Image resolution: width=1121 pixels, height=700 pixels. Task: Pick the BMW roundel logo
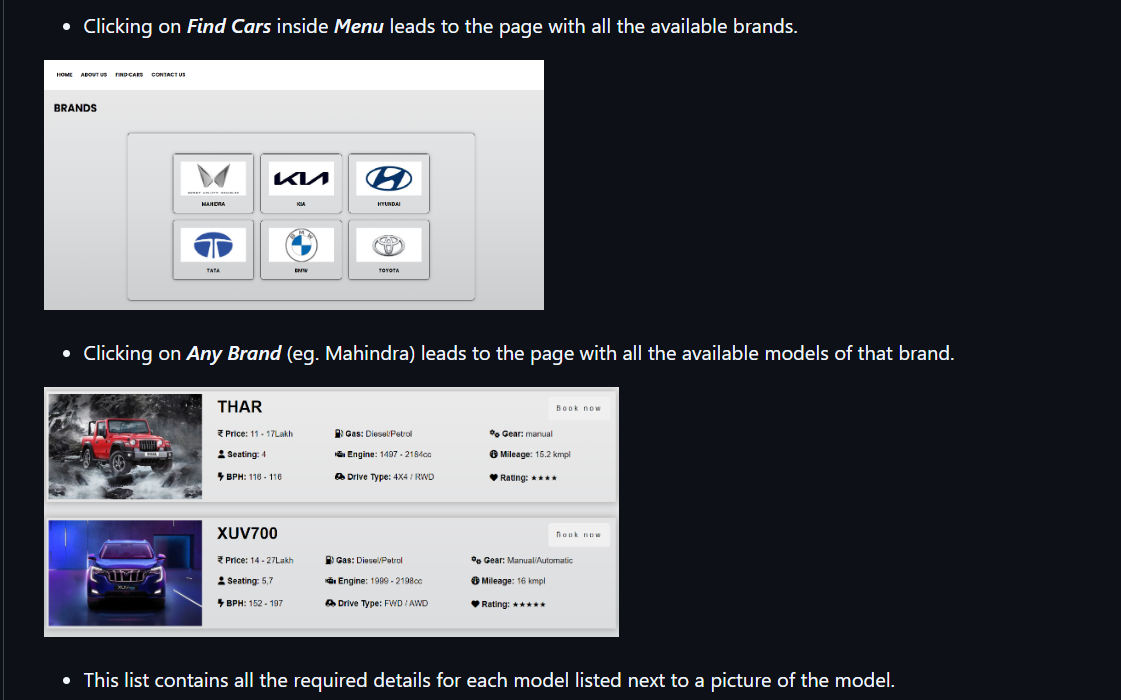coord(301,244)
